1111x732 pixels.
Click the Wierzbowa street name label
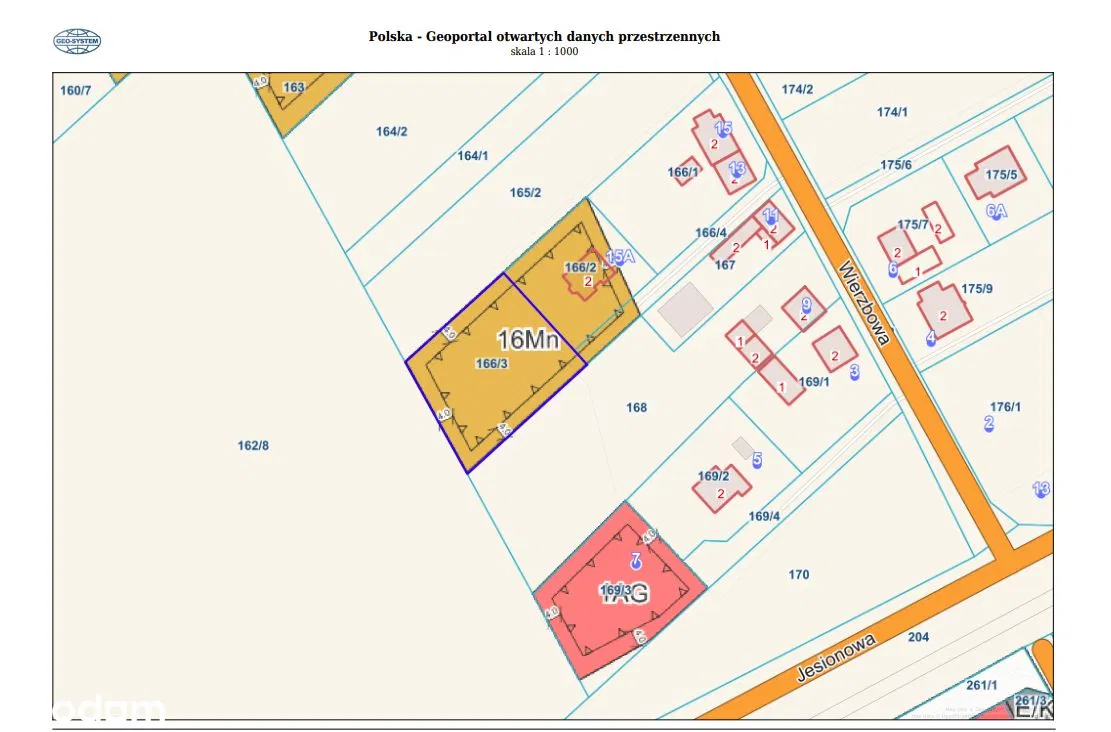[x=864, y=303]
